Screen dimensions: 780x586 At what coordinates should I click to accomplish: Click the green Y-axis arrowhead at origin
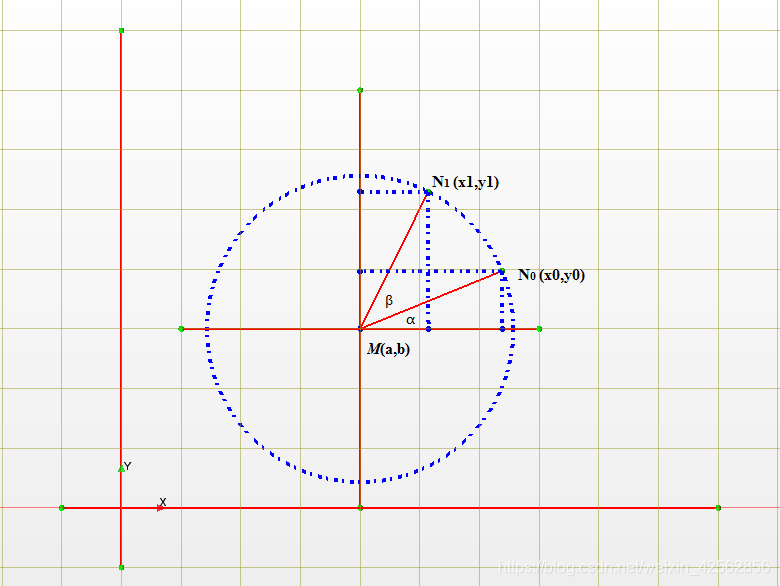click(121, 469)
